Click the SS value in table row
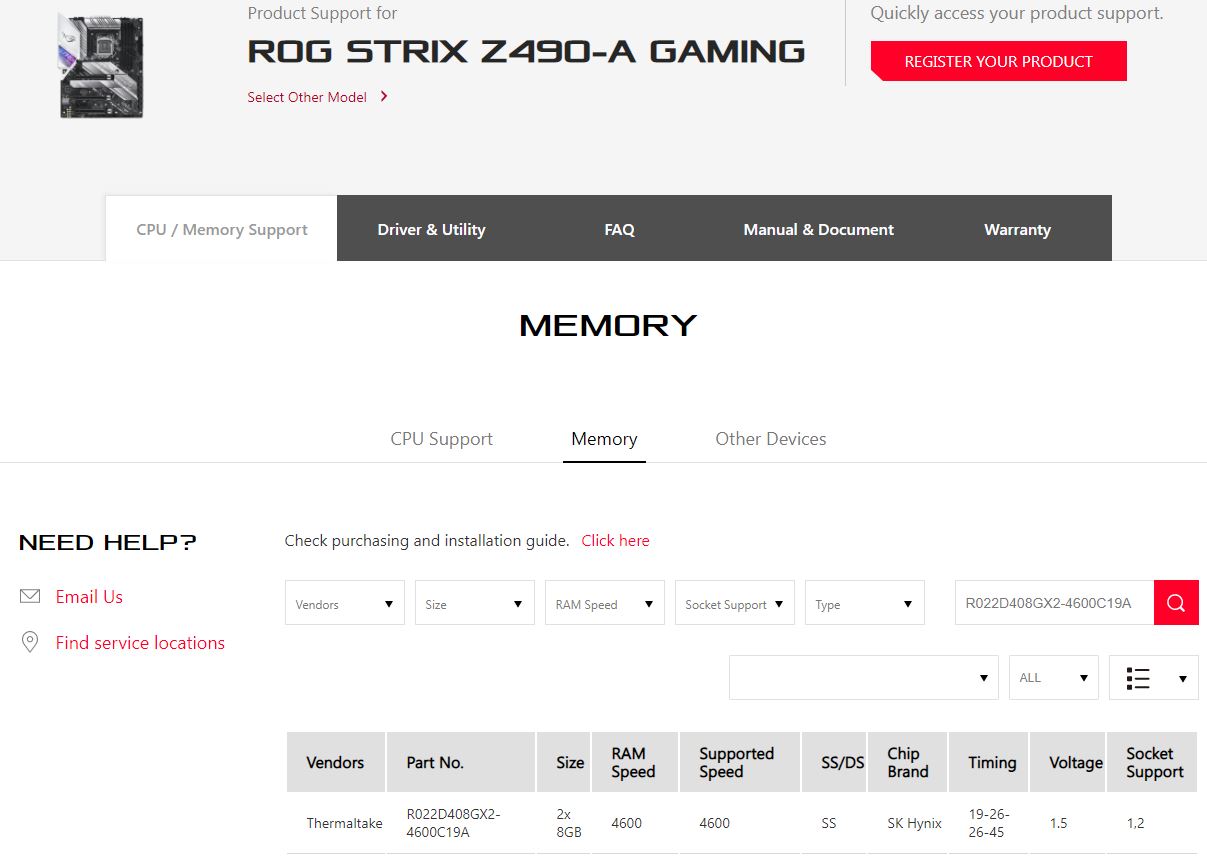The height and width of the screenshot is (862, 1207). [828, 824]
